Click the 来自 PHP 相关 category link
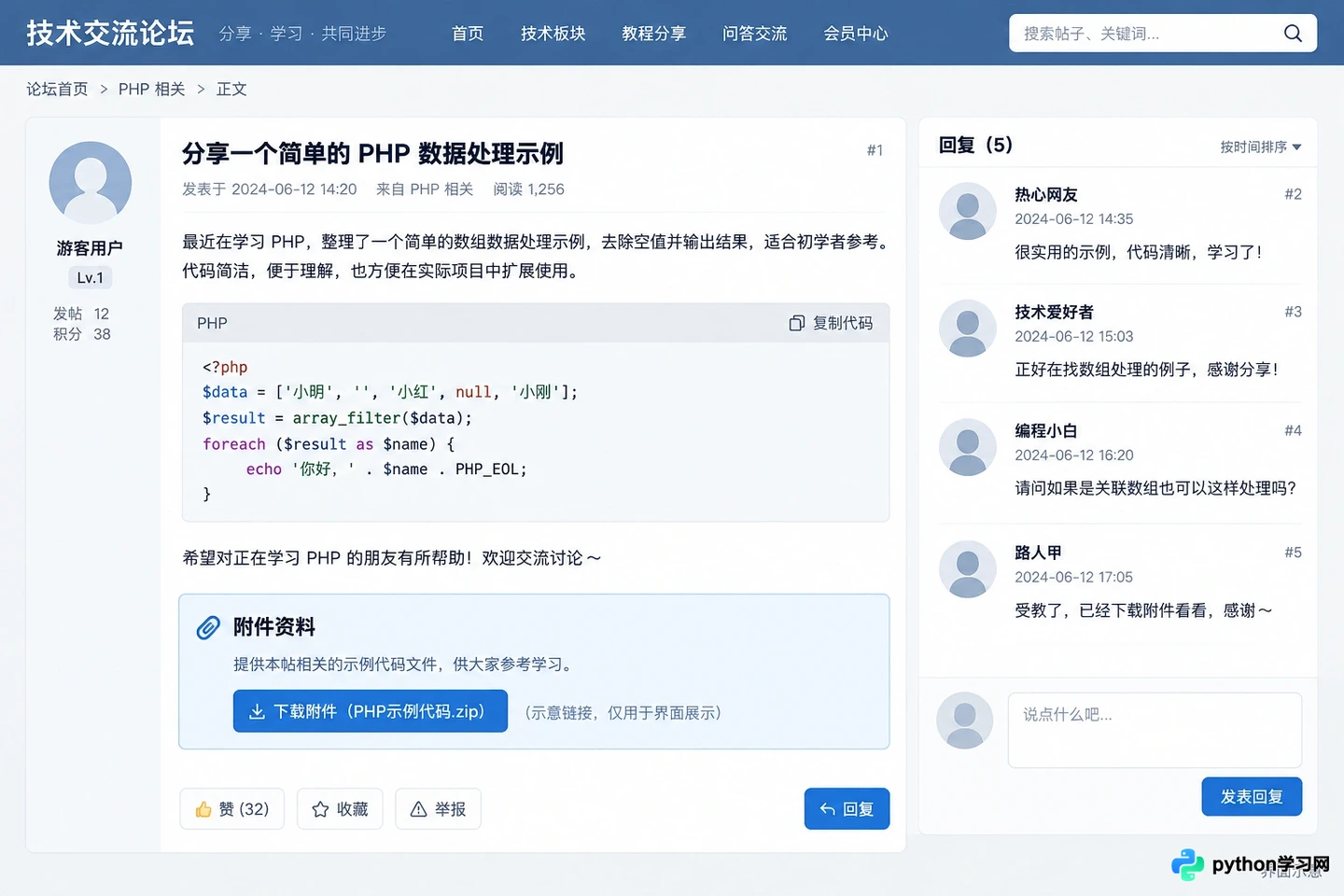1344x896 pixels. (x=425, y=189)
